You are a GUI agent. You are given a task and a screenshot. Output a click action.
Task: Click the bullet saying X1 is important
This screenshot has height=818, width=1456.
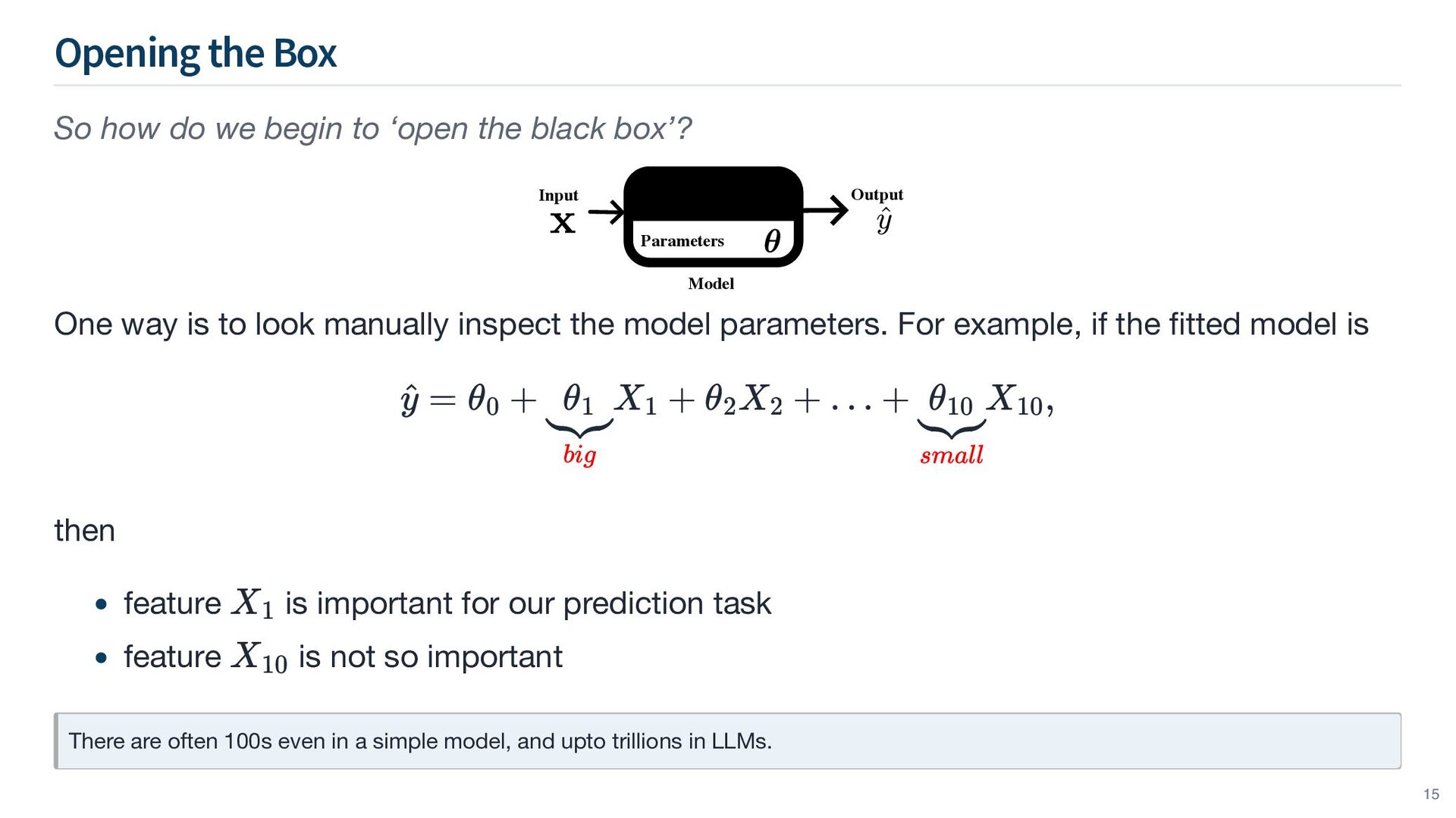pos(447,603)
